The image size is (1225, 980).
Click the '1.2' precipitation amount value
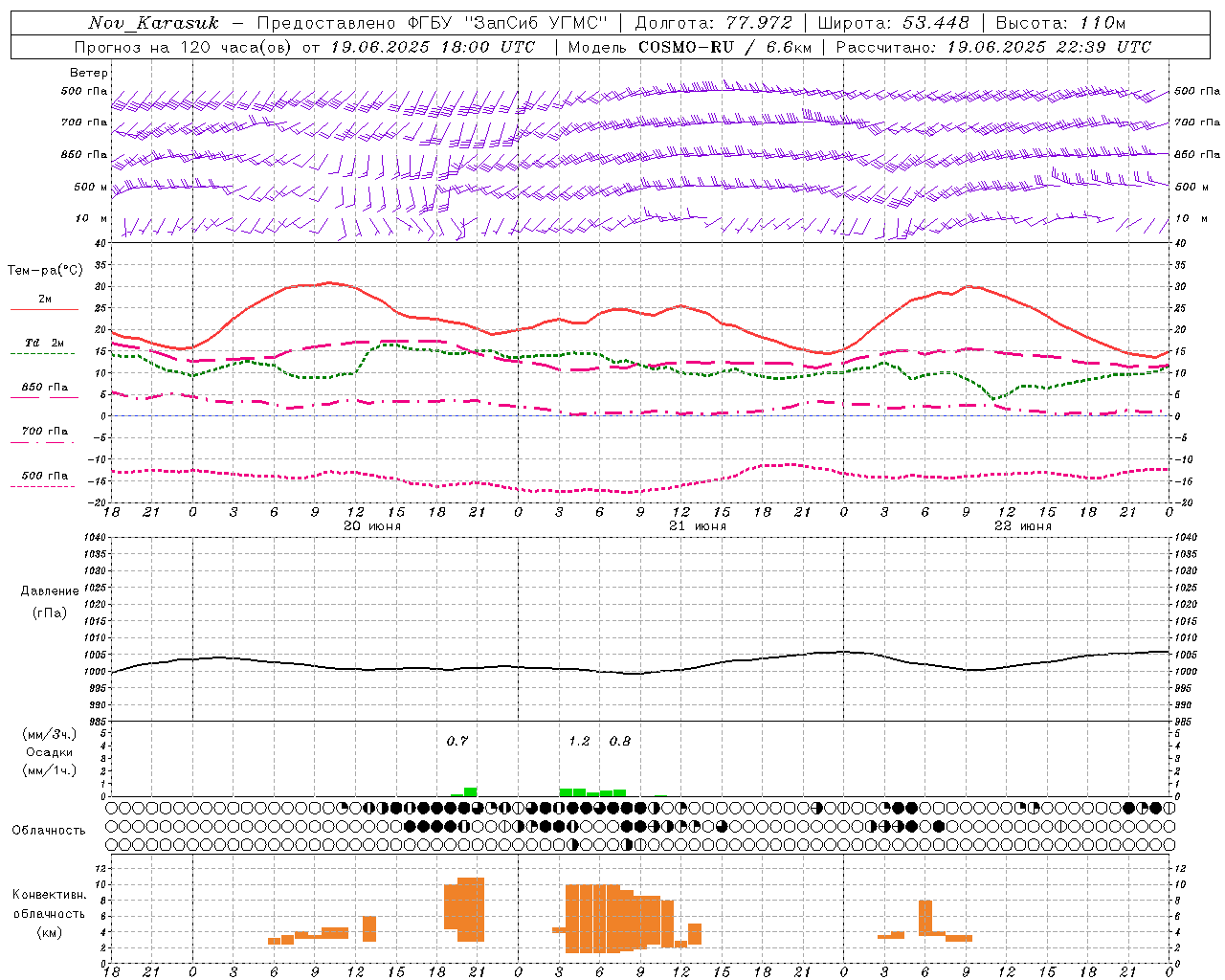[579, 741]
